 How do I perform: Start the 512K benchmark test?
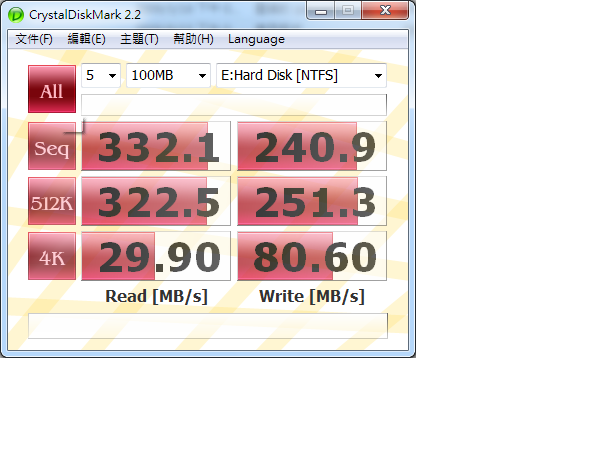52,201
